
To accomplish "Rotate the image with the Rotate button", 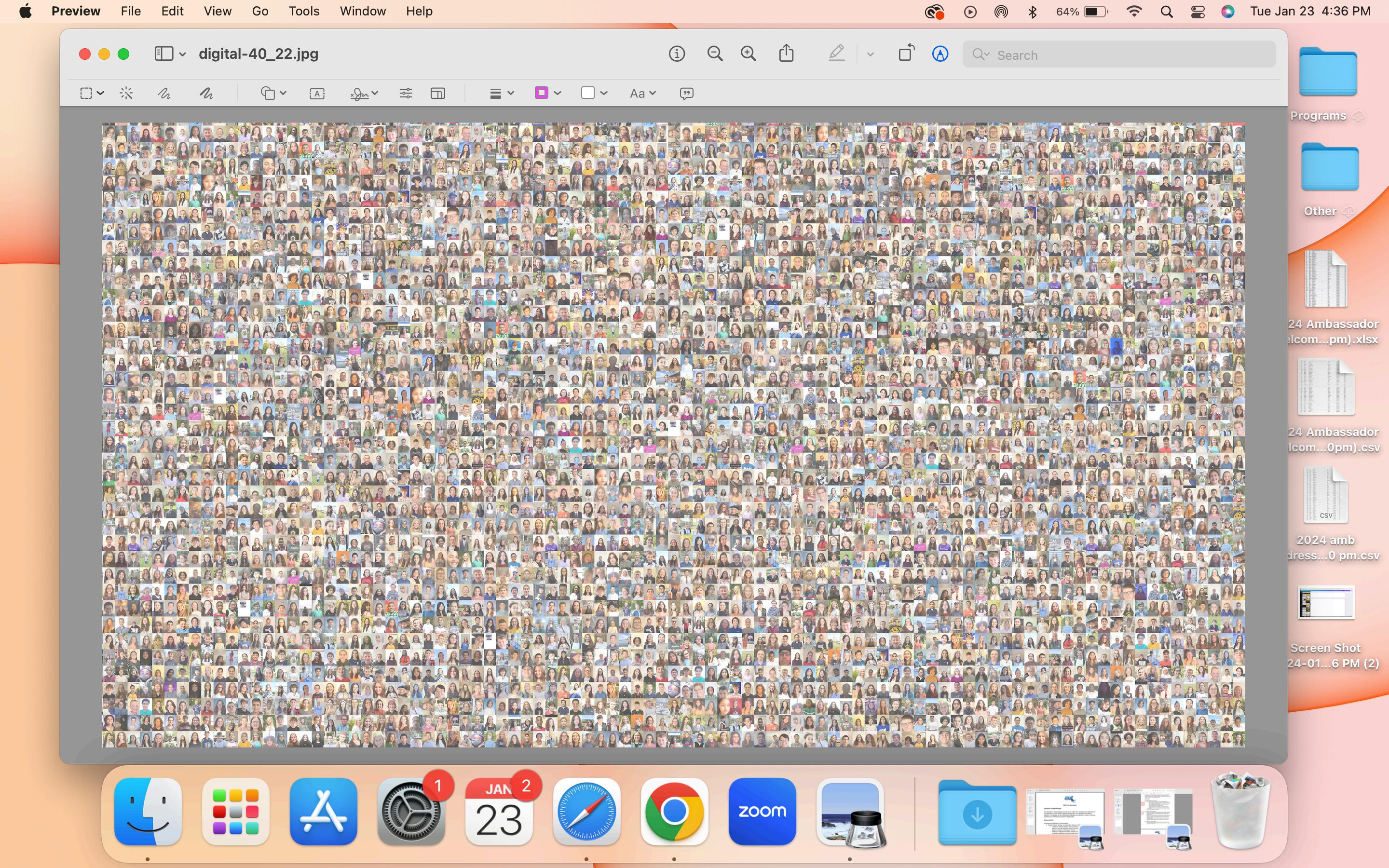I will click(906, 54).
